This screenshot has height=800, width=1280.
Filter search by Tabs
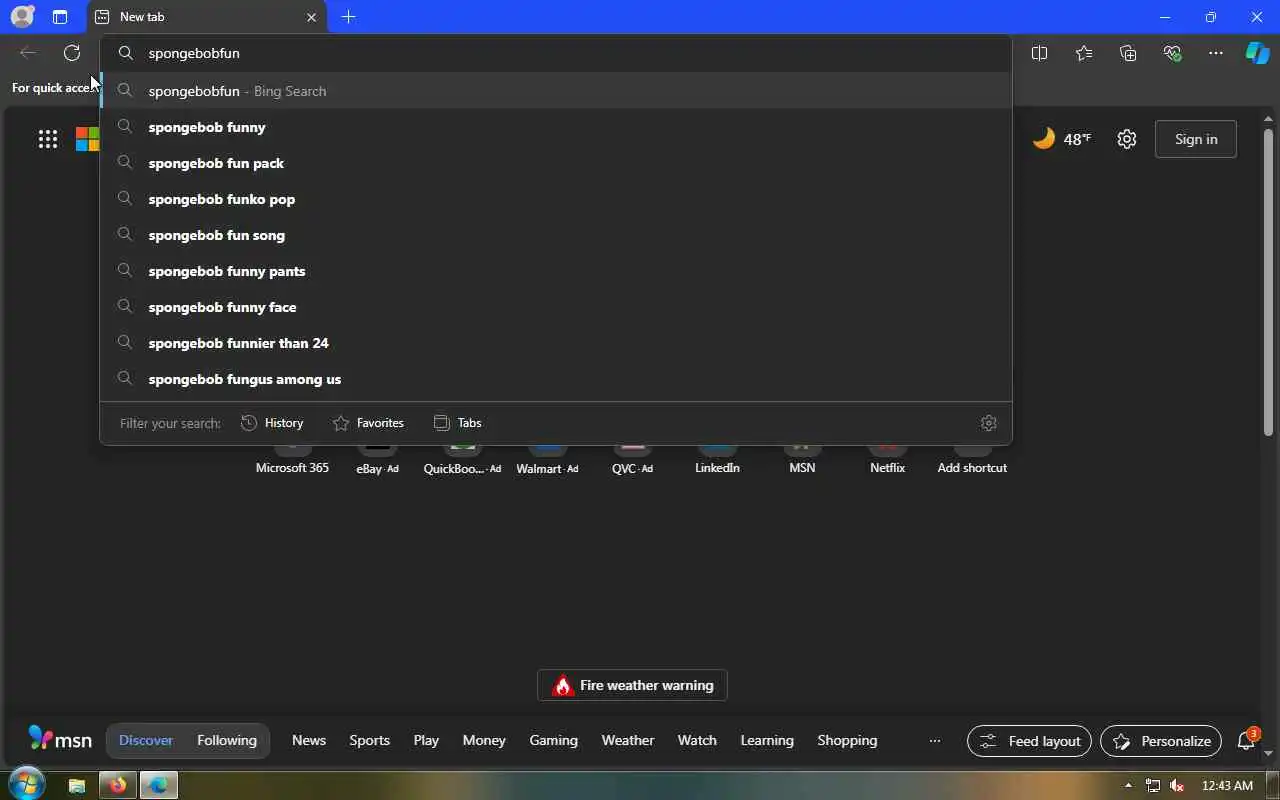[x=458, y=423]
